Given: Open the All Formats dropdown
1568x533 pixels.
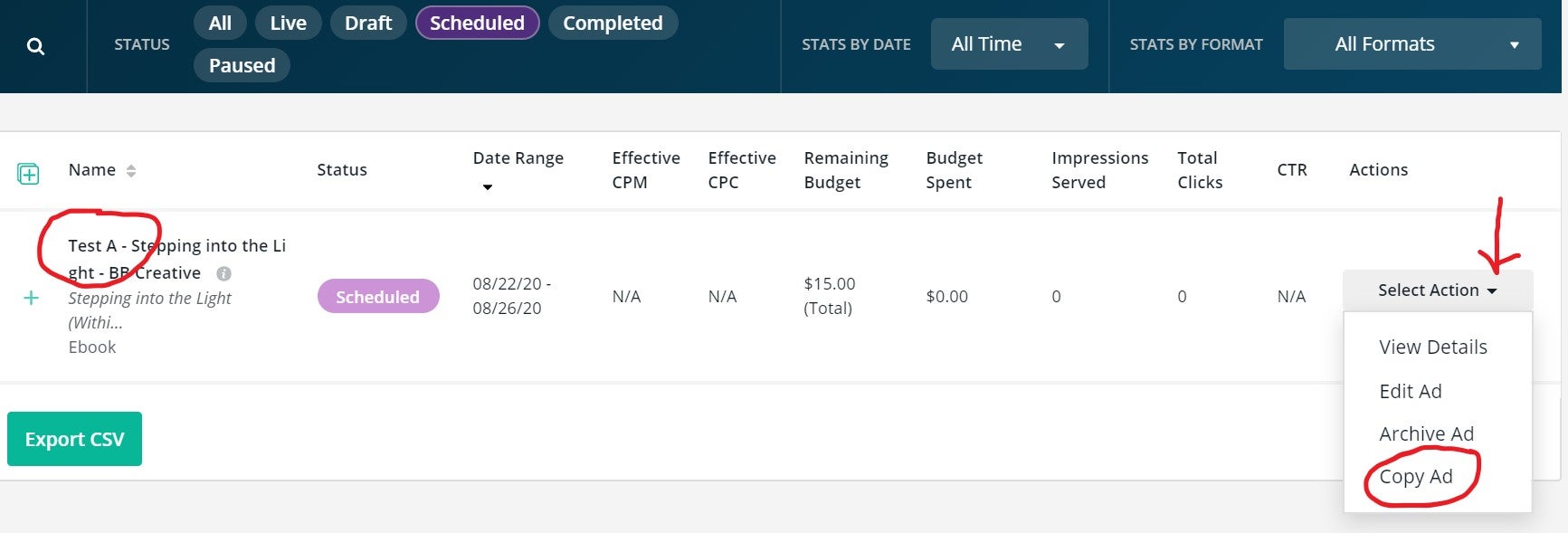Looking at the screenshot, I should [1411, 44].
